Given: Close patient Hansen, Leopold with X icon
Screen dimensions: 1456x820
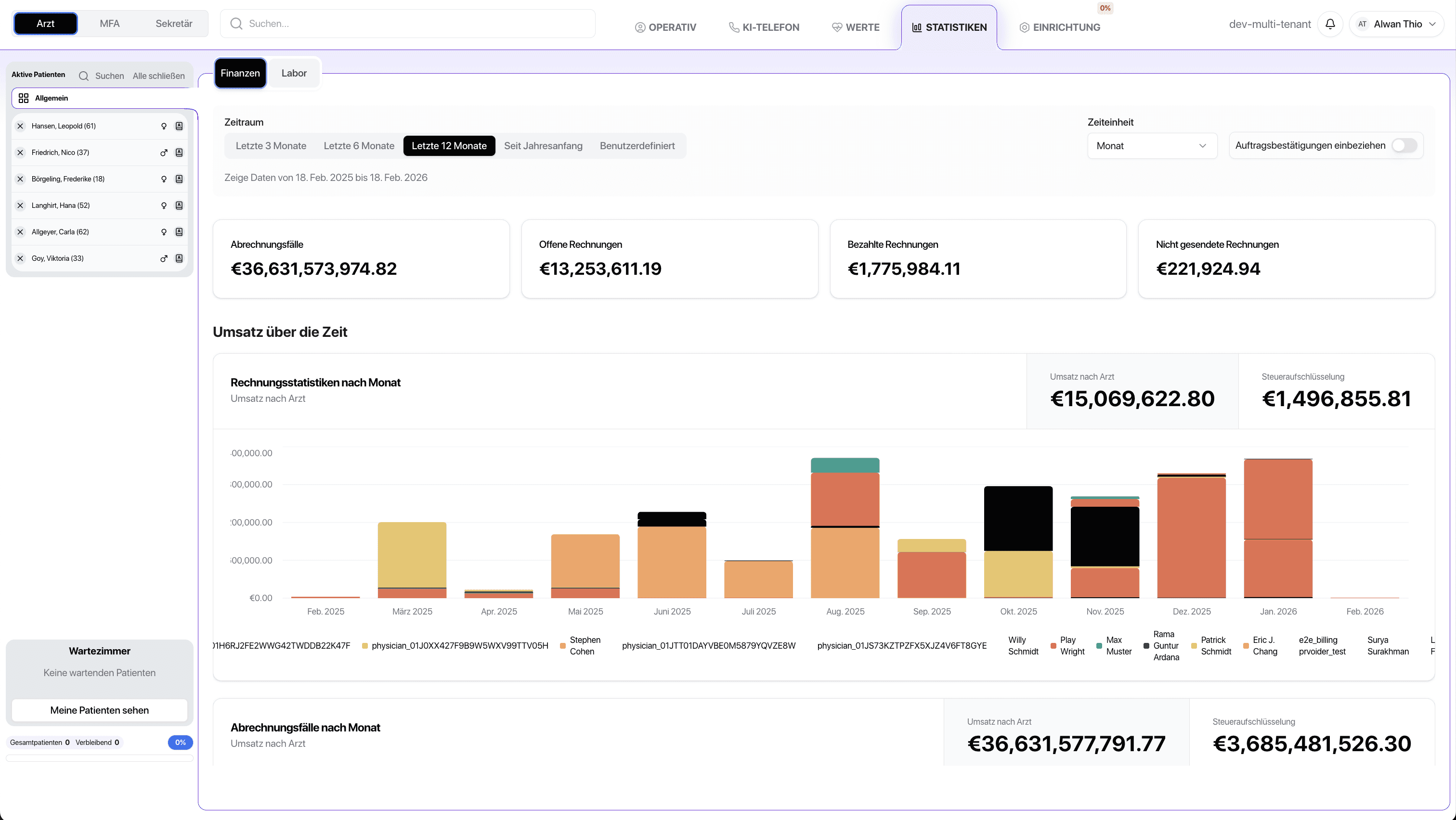Looking at the screenshot, I should [x=20, y=126].
